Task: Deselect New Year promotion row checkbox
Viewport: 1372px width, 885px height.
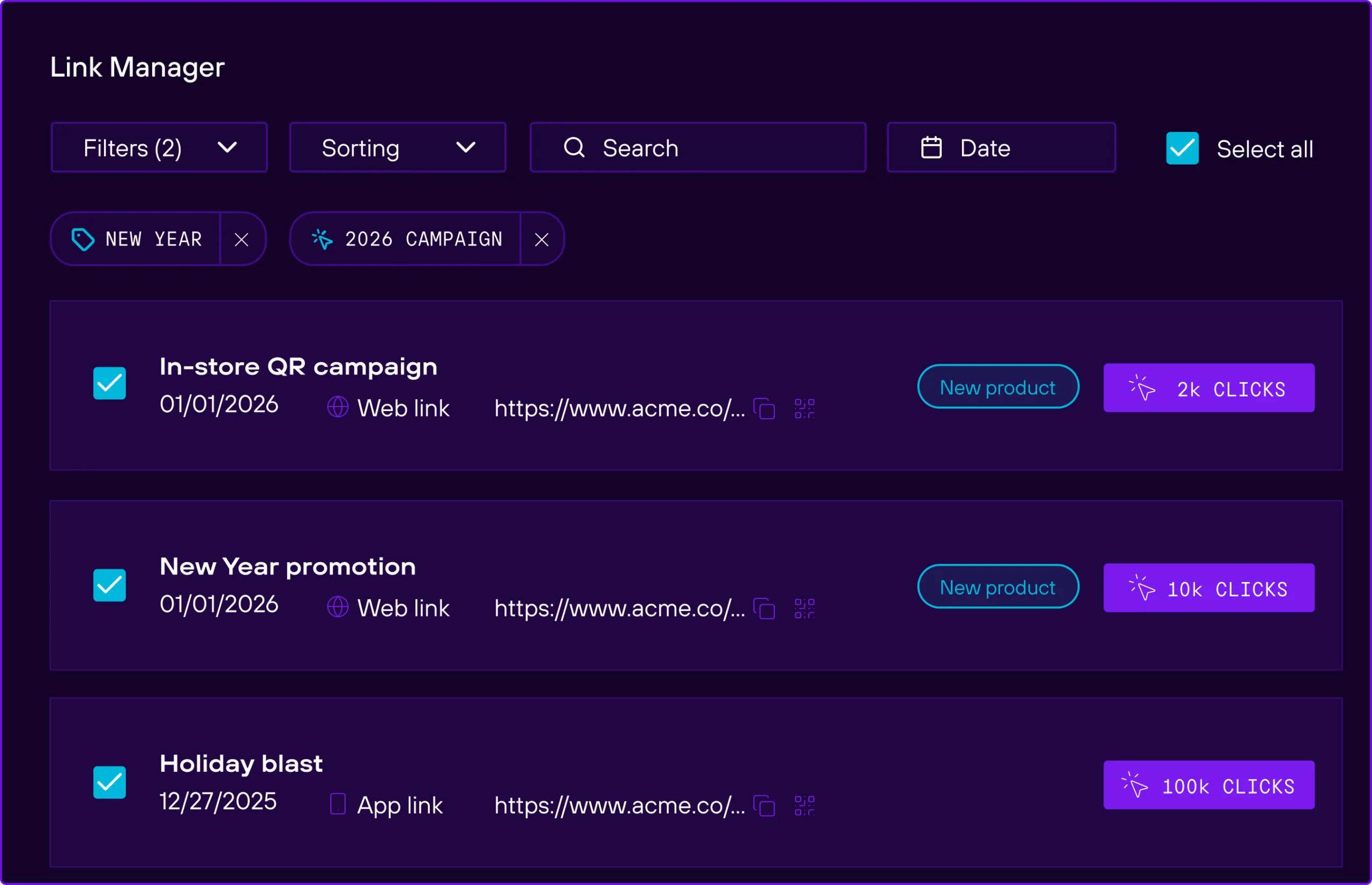Action: click(110, 585)
